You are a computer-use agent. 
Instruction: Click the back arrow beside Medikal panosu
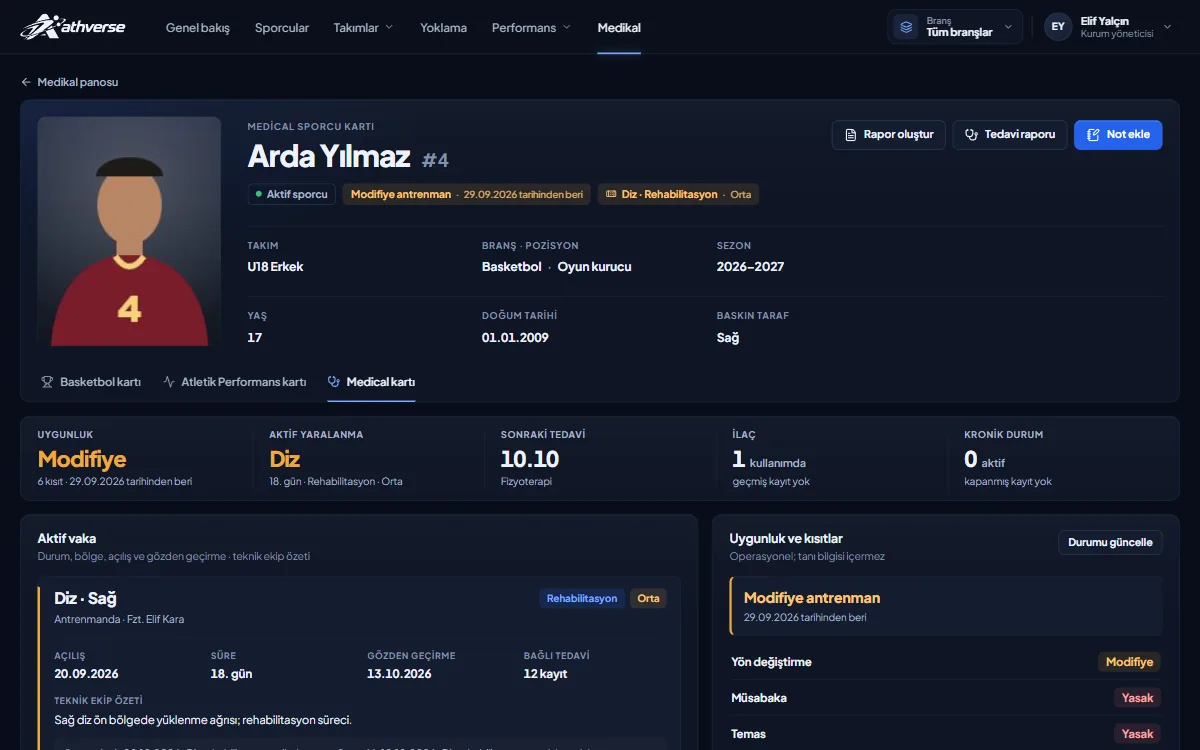coord(26,82)
